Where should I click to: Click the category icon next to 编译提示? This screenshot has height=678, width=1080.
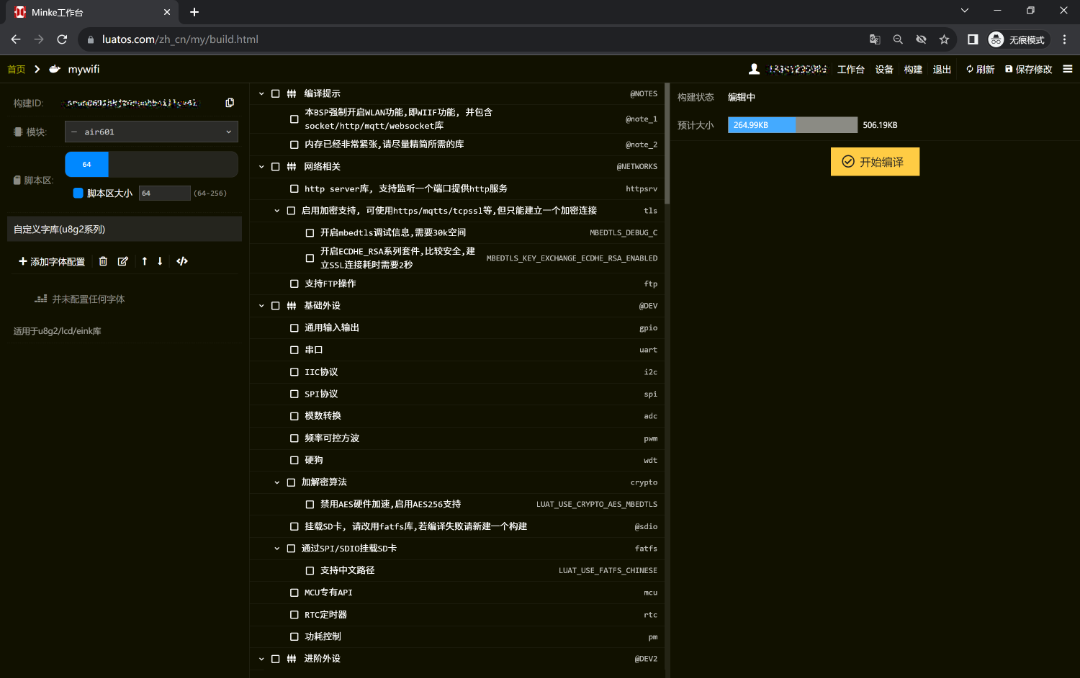click(291, 94)
